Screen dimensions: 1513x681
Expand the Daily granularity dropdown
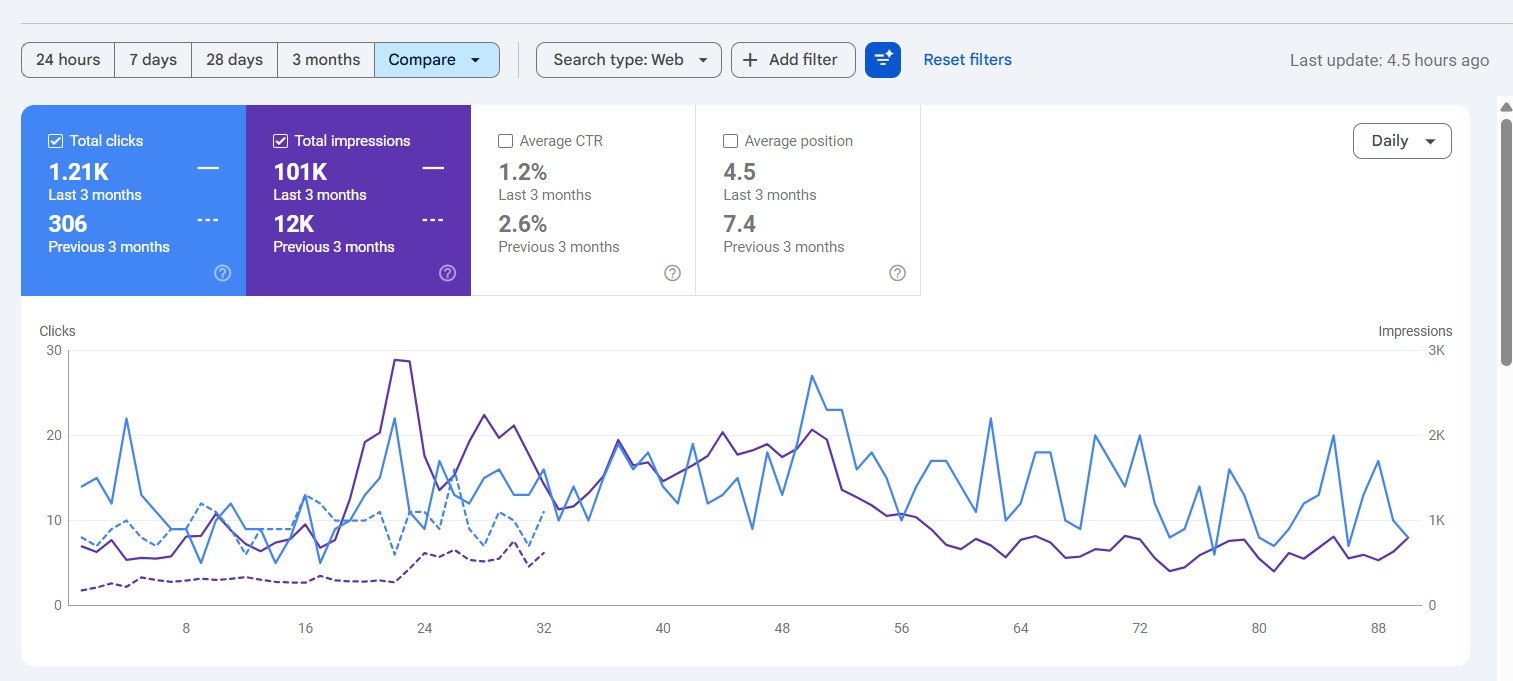[x=1401, y=141]
